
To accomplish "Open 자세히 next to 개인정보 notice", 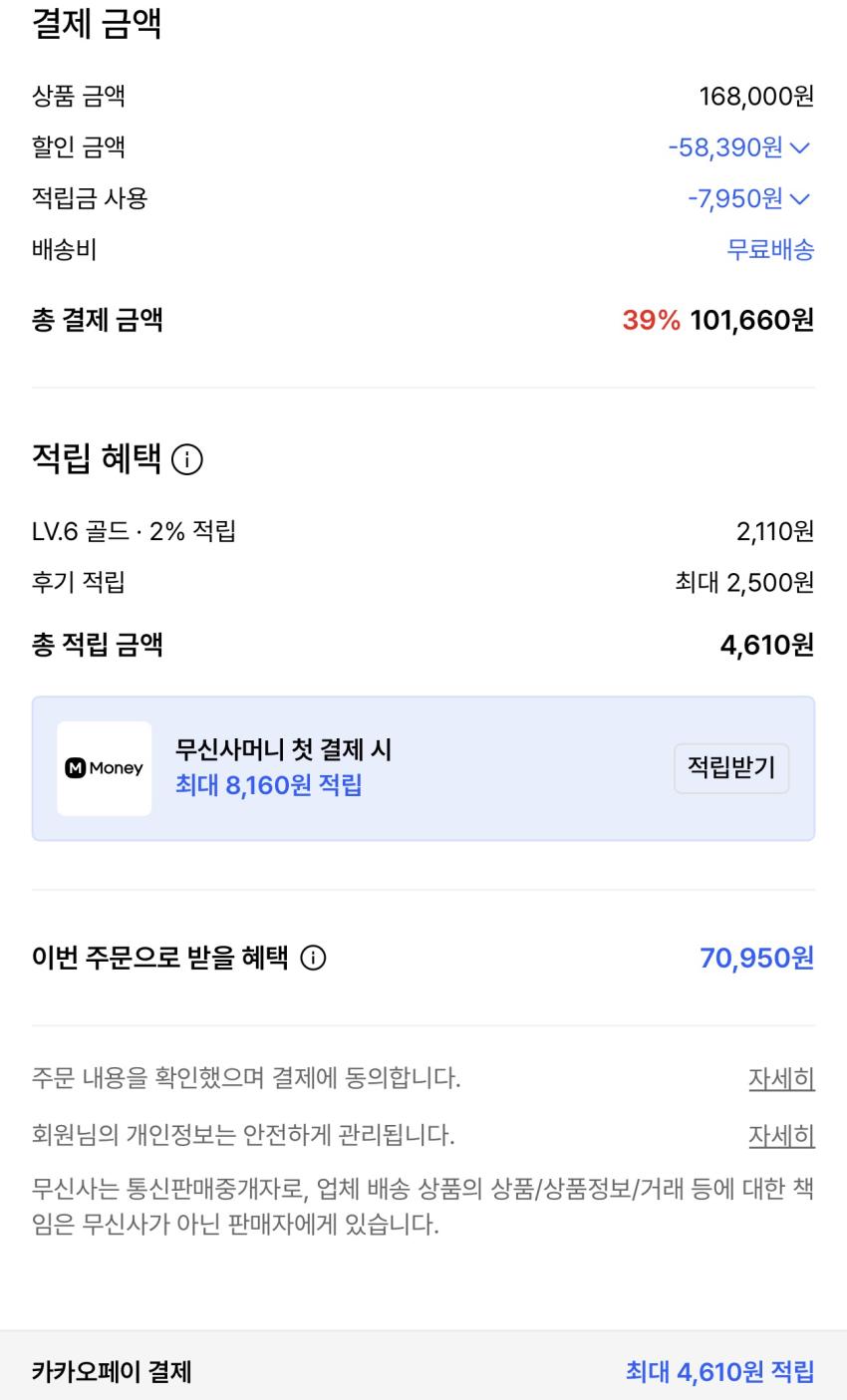I will [781, 1135].
